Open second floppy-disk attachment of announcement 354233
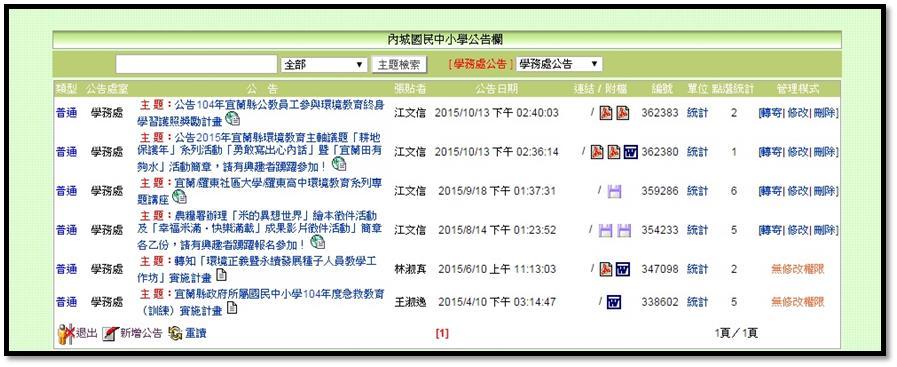This screenshot has width=897, height=367. point(624,230)
